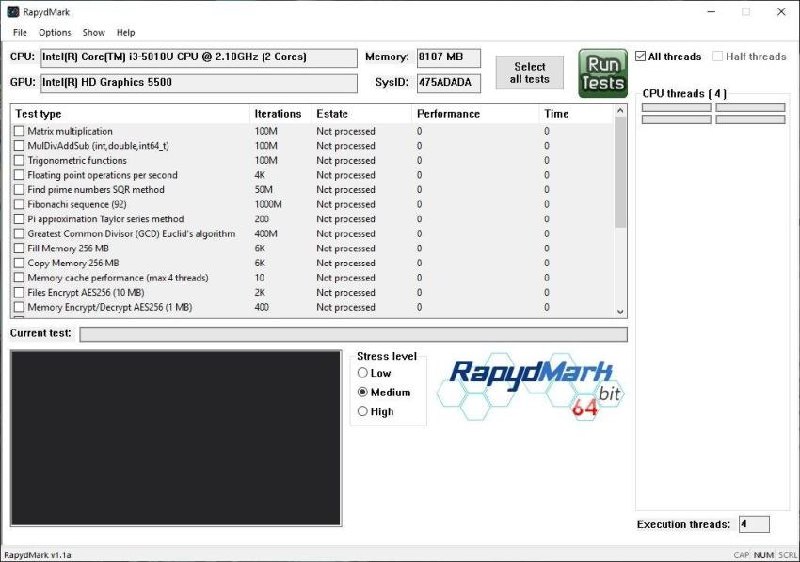The width and height of the screenshot is (800, 562).
Task: Close the RapydMark window
Action: 781,12
